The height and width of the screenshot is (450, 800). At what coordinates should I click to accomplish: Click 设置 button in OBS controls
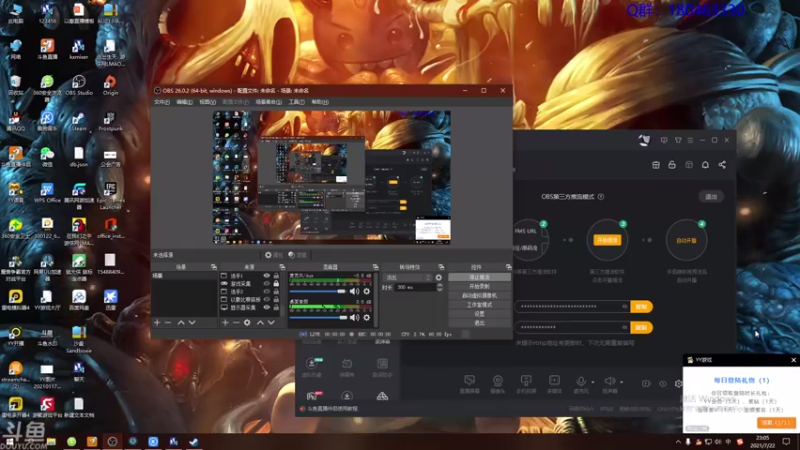click(479, 314)
